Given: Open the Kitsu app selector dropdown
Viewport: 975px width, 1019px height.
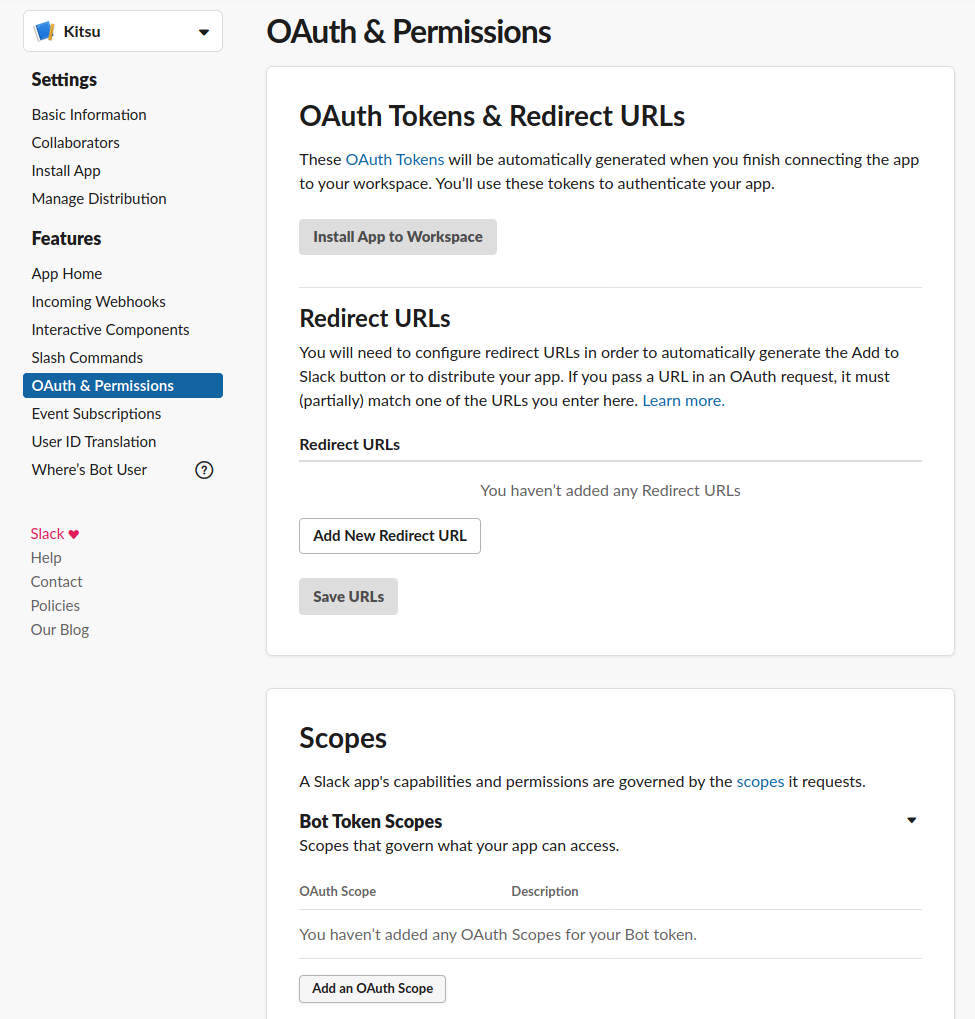Looking at the screenshot, I should pyautogui.click(x=123, y=31).
